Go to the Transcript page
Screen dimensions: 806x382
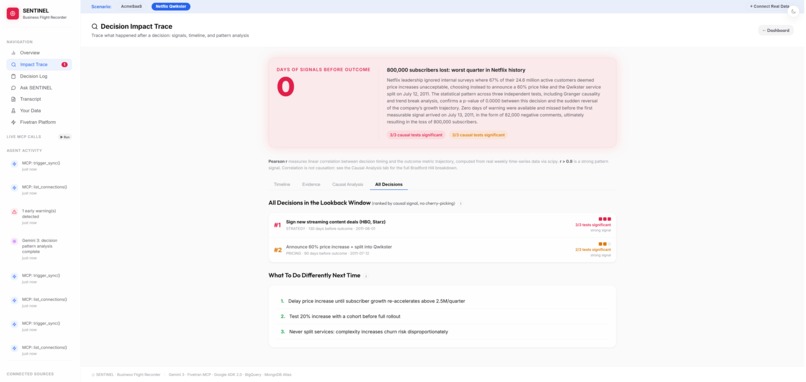(39, 99)
